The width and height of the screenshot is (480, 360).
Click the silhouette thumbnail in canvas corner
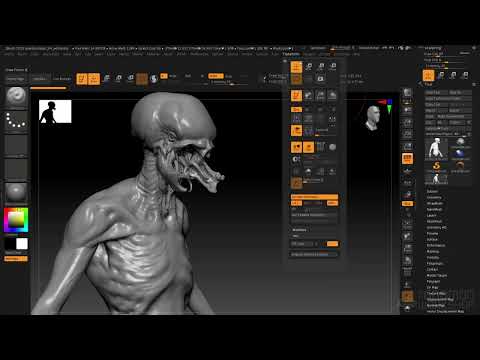click(55, 111)
